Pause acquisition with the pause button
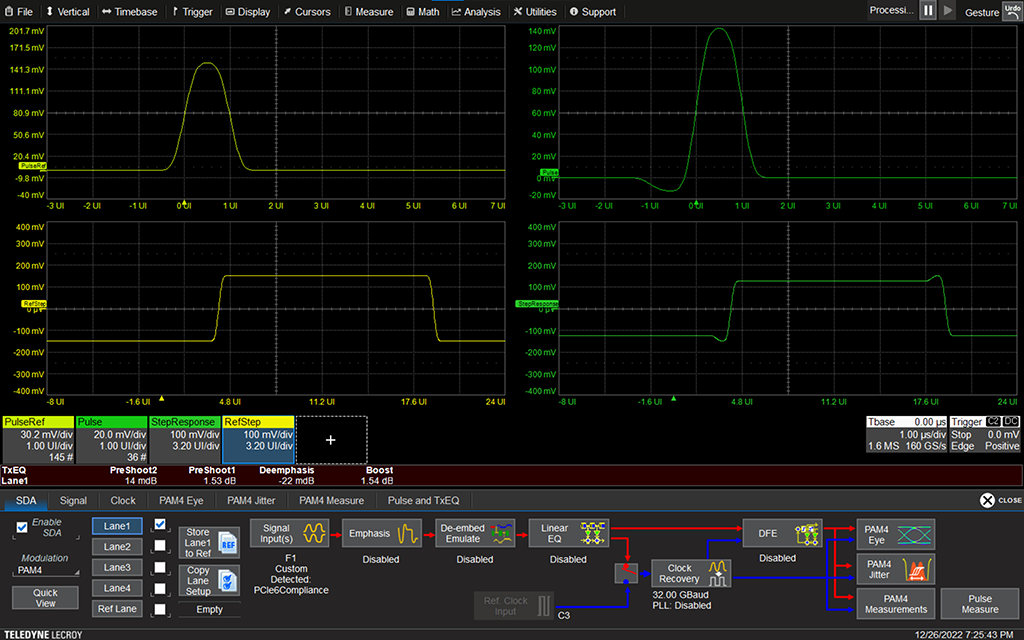This screenshot has height=640, width=1024. tap(928, 11)
